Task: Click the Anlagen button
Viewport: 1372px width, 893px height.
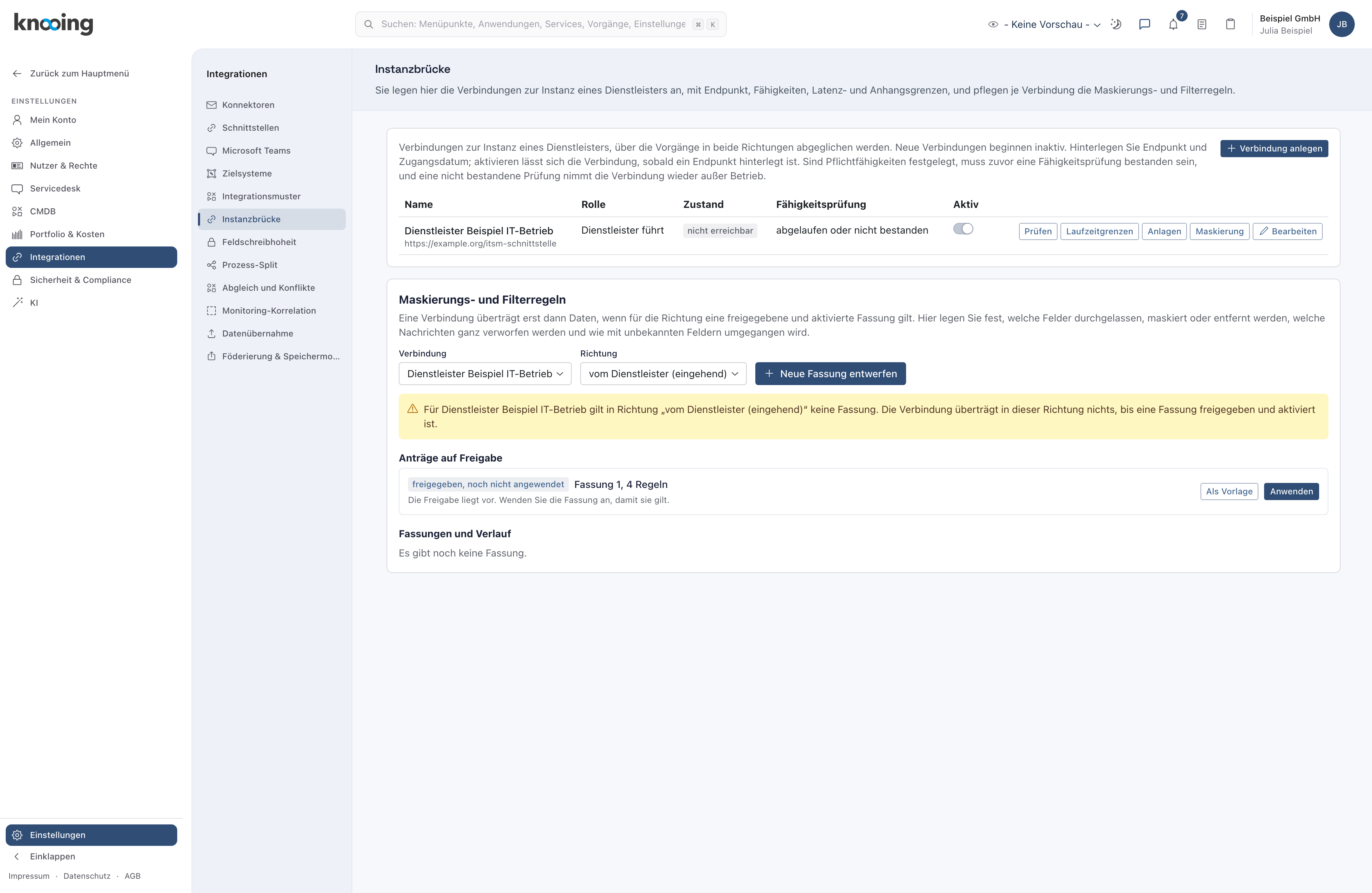Action: coord(1164,231)
